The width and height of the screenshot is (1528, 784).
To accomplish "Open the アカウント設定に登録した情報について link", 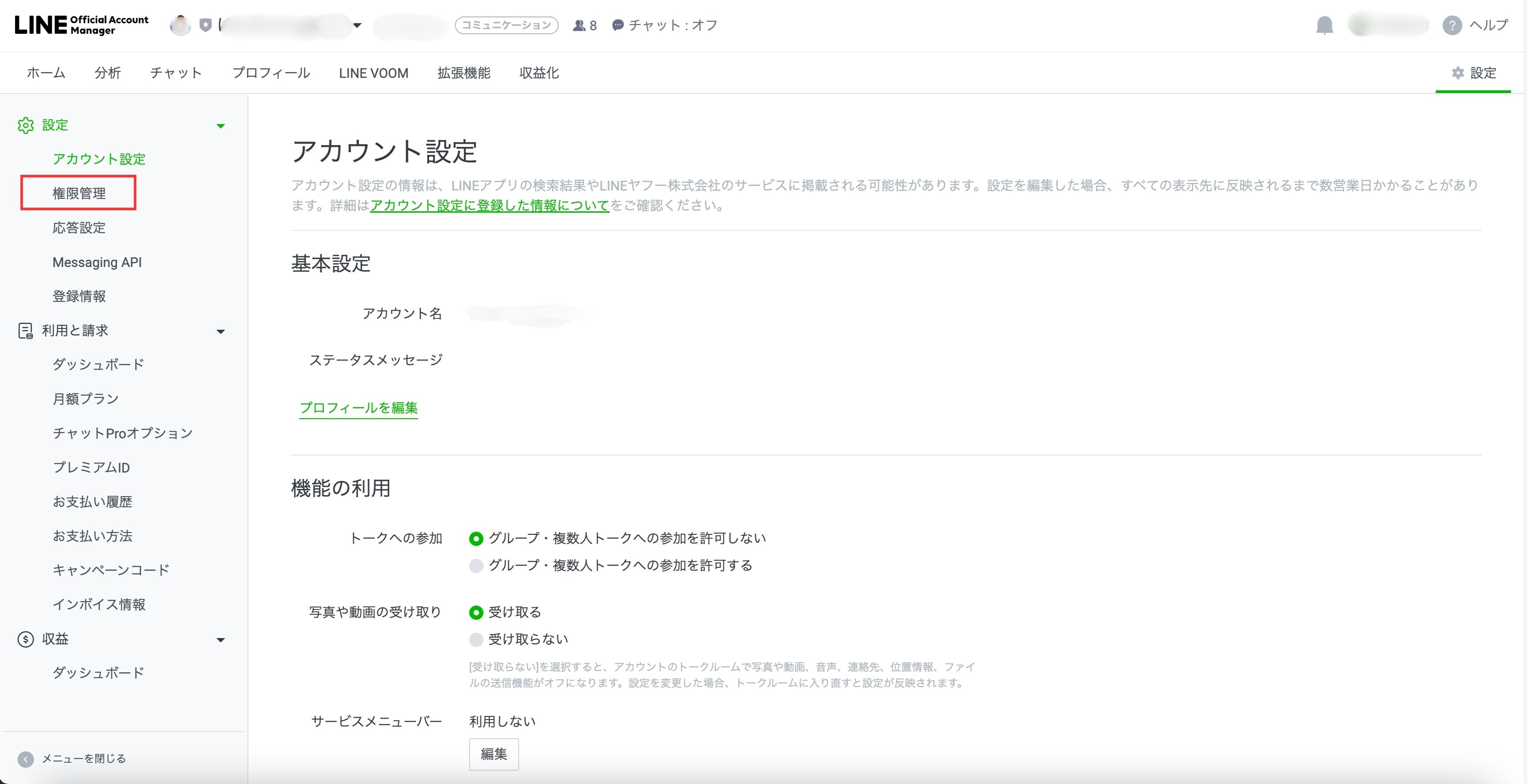I will coord(489,206).
